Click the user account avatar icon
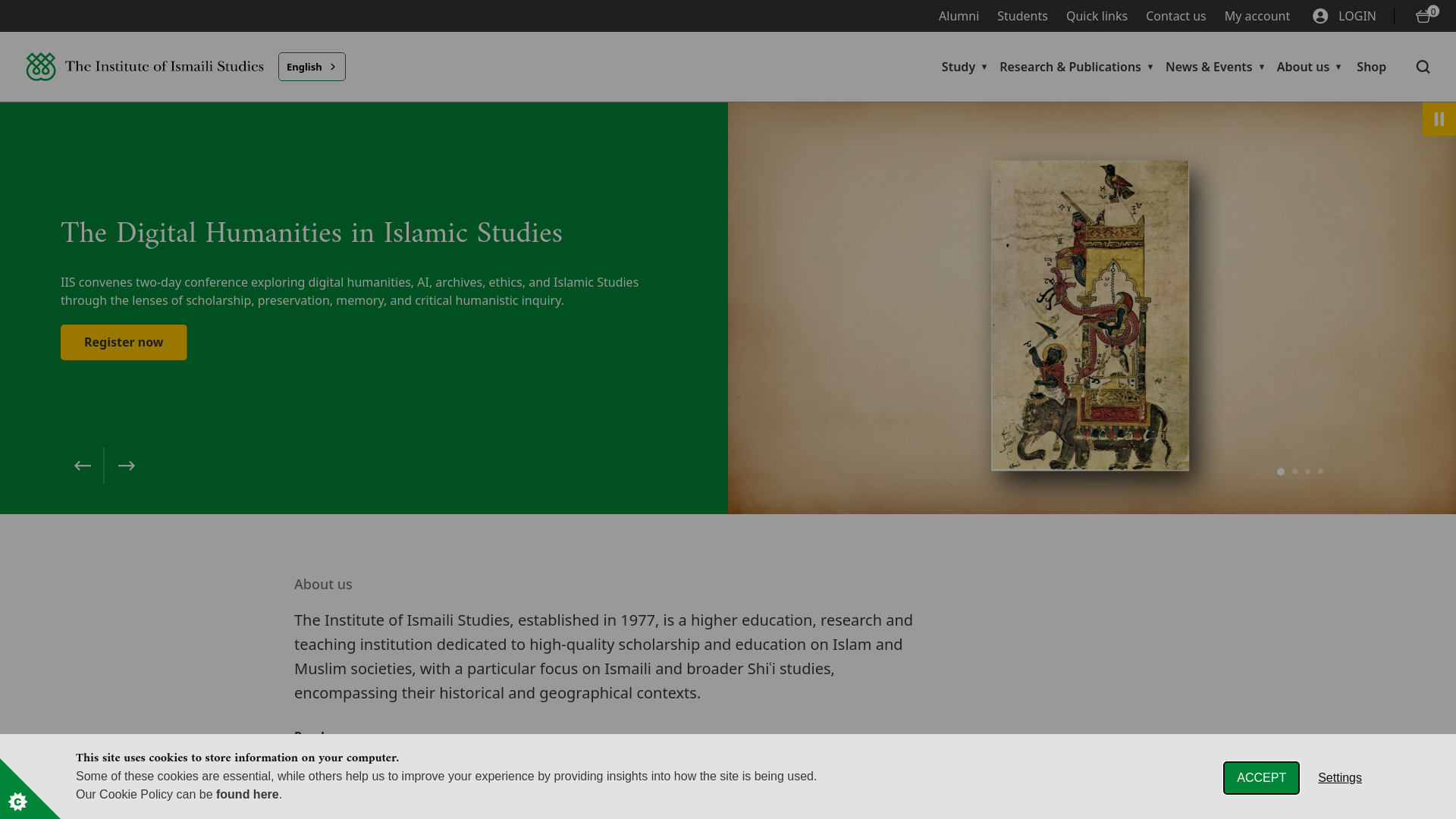Viewport: 1456px width, 819px height. coord(1320,16)
